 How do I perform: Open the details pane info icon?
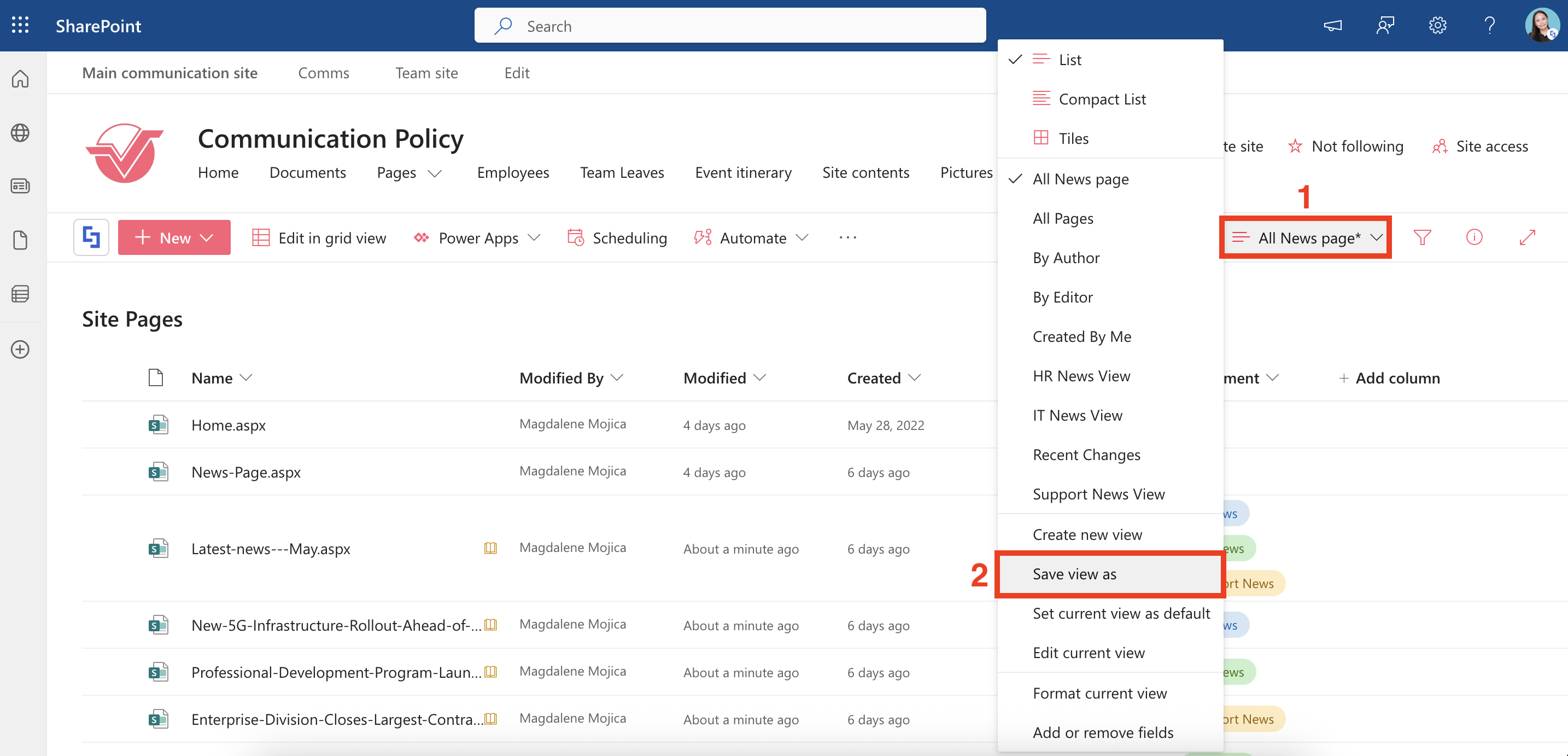[1475, 237]
